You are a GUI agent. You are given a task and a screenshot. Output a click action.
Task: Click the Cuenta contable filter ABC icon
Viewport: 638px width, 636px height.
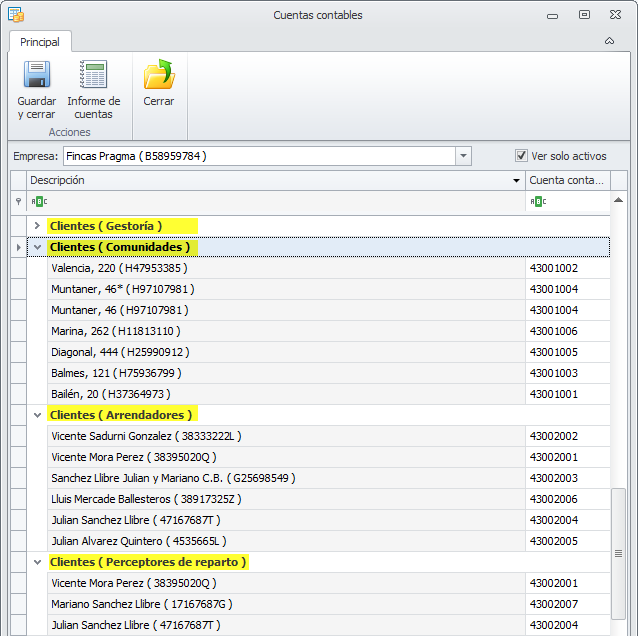coord(538,201)
